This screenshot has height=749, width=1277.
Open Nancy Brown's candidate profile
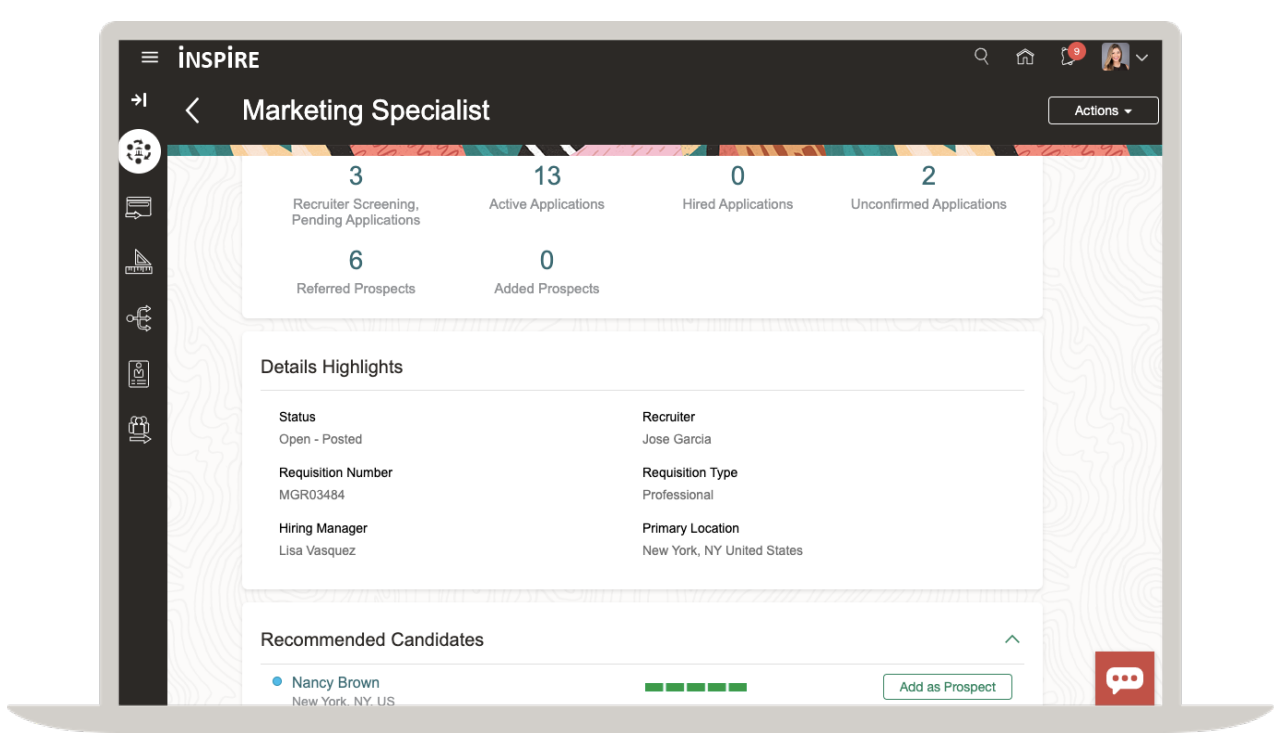click(x=335, y=682)
